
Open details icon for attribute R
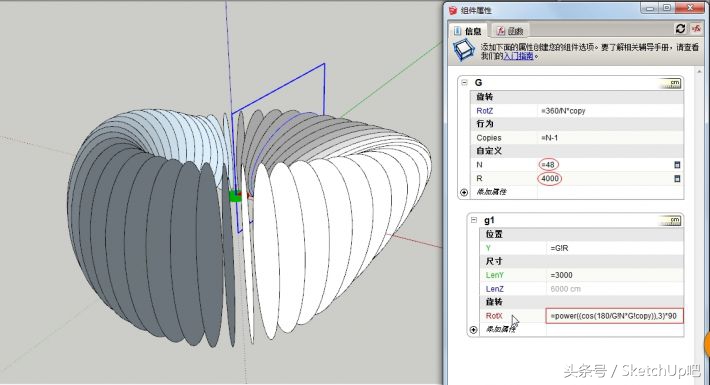coord(677,178)
